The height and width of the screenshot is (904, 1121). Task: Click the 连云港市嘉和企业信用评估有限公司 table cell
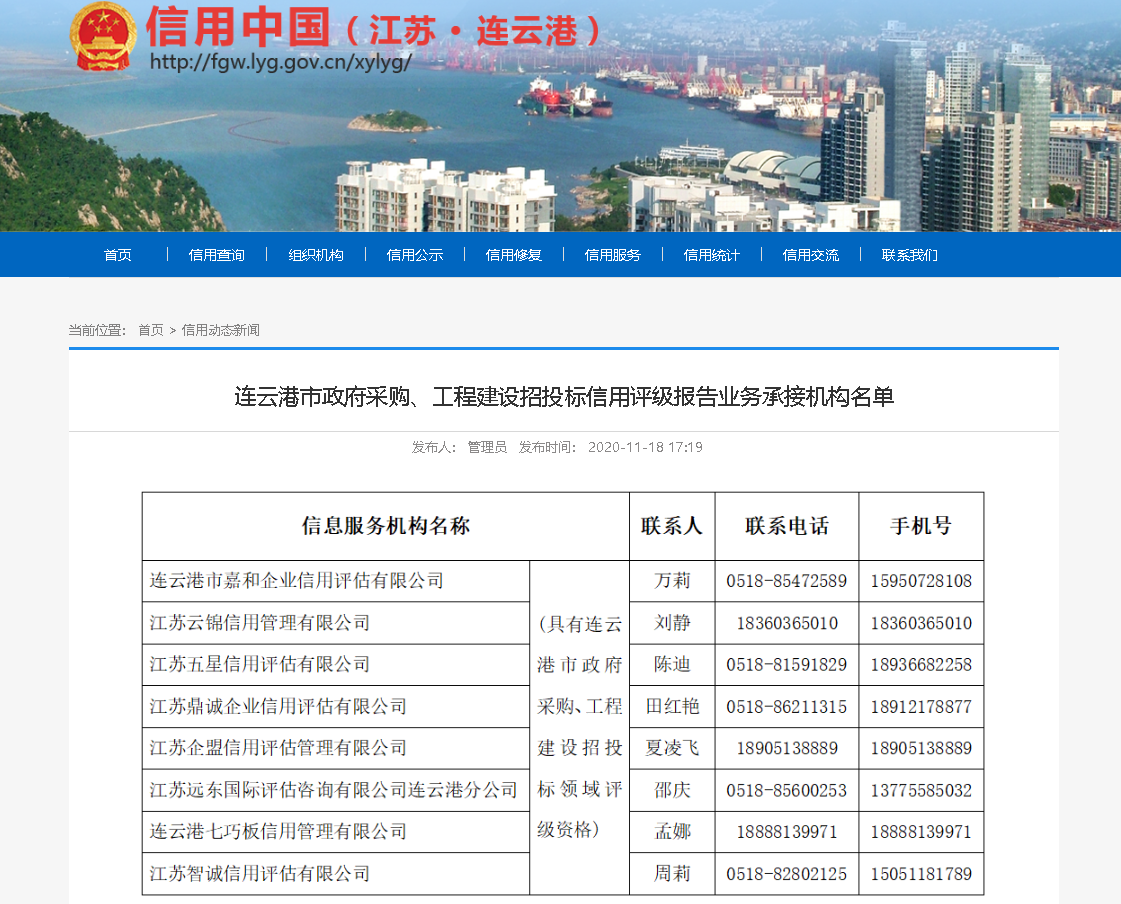pos(296,581)
